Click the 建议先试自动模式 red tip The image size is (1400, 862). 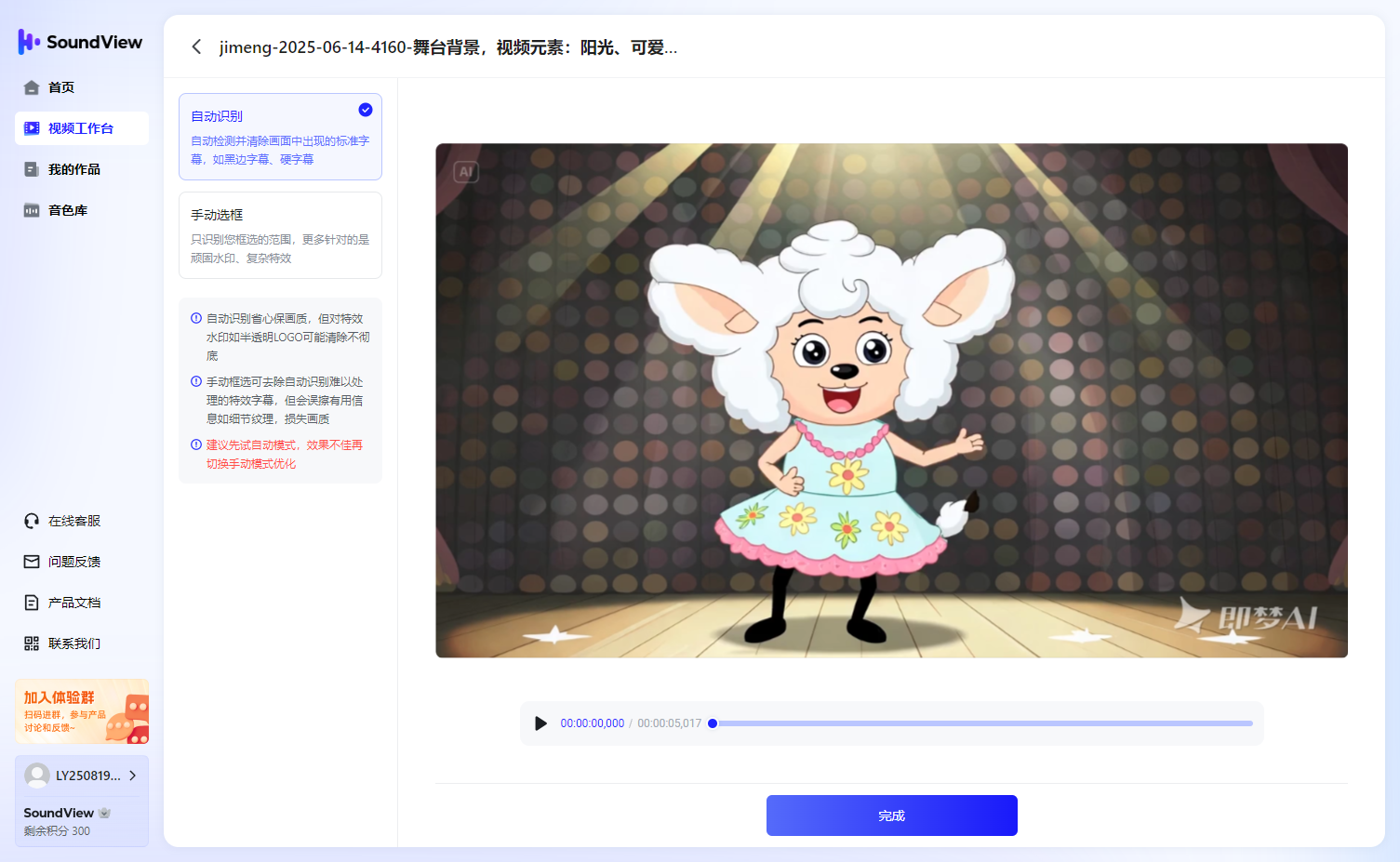[x=285, y=455]
